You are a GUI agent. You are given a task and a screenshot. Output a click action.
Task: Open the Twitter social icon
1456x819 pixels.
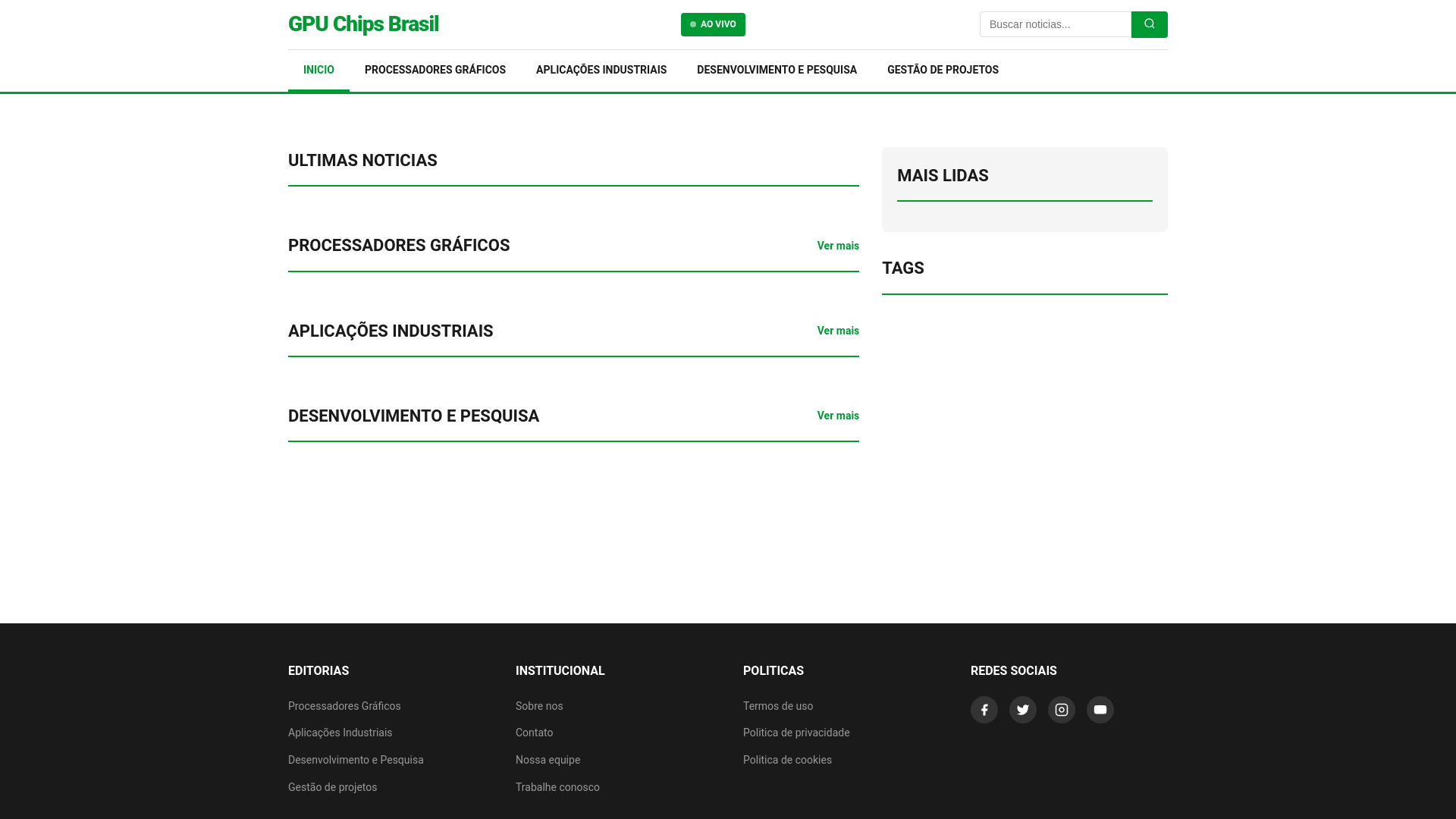pyautogui.click(x=1023, y=710)
